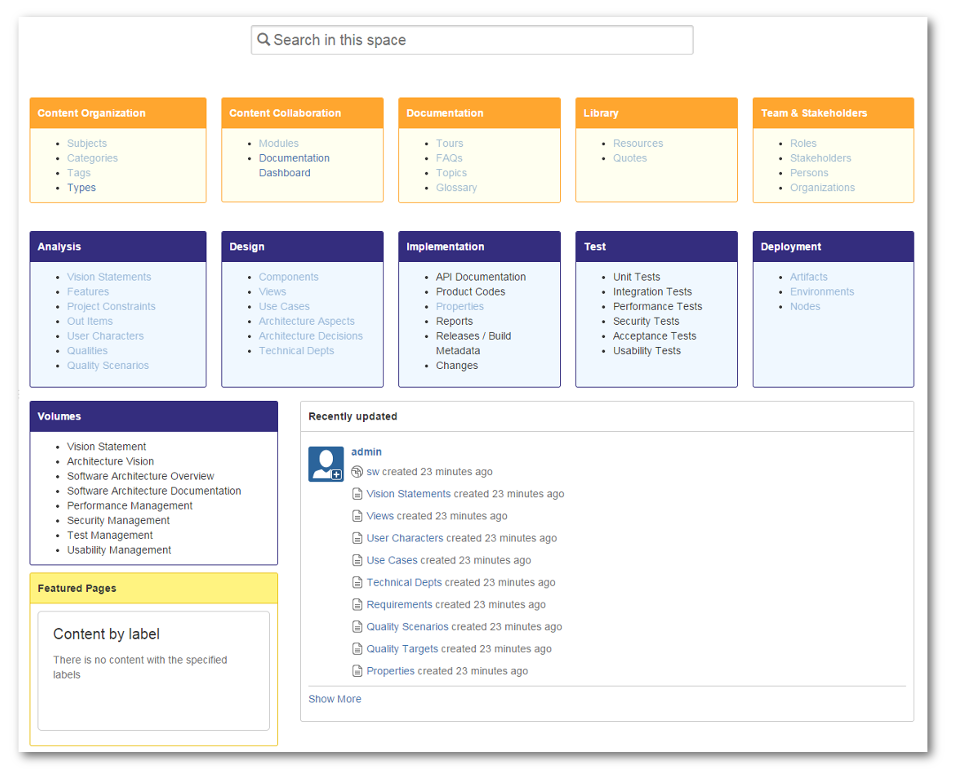956x783 pixels.
Task: Open Components under Design
Action: [x=289, y=276]
